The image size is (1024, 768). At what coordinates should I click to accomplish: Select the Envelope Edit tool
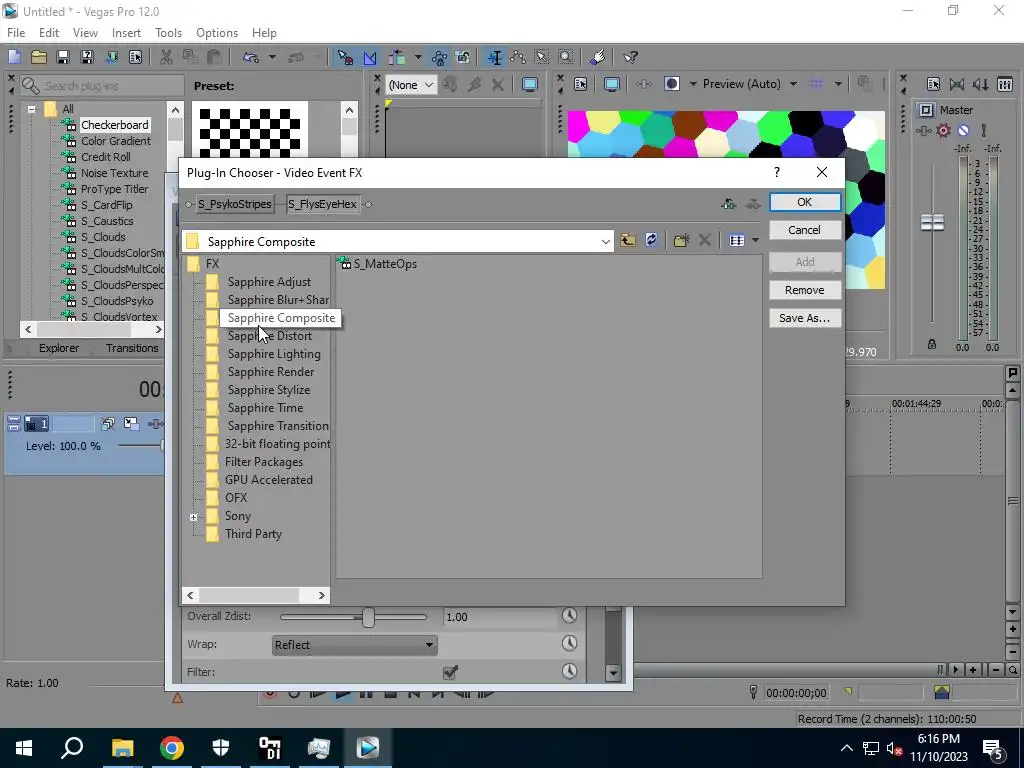click(x=519, y=57)
